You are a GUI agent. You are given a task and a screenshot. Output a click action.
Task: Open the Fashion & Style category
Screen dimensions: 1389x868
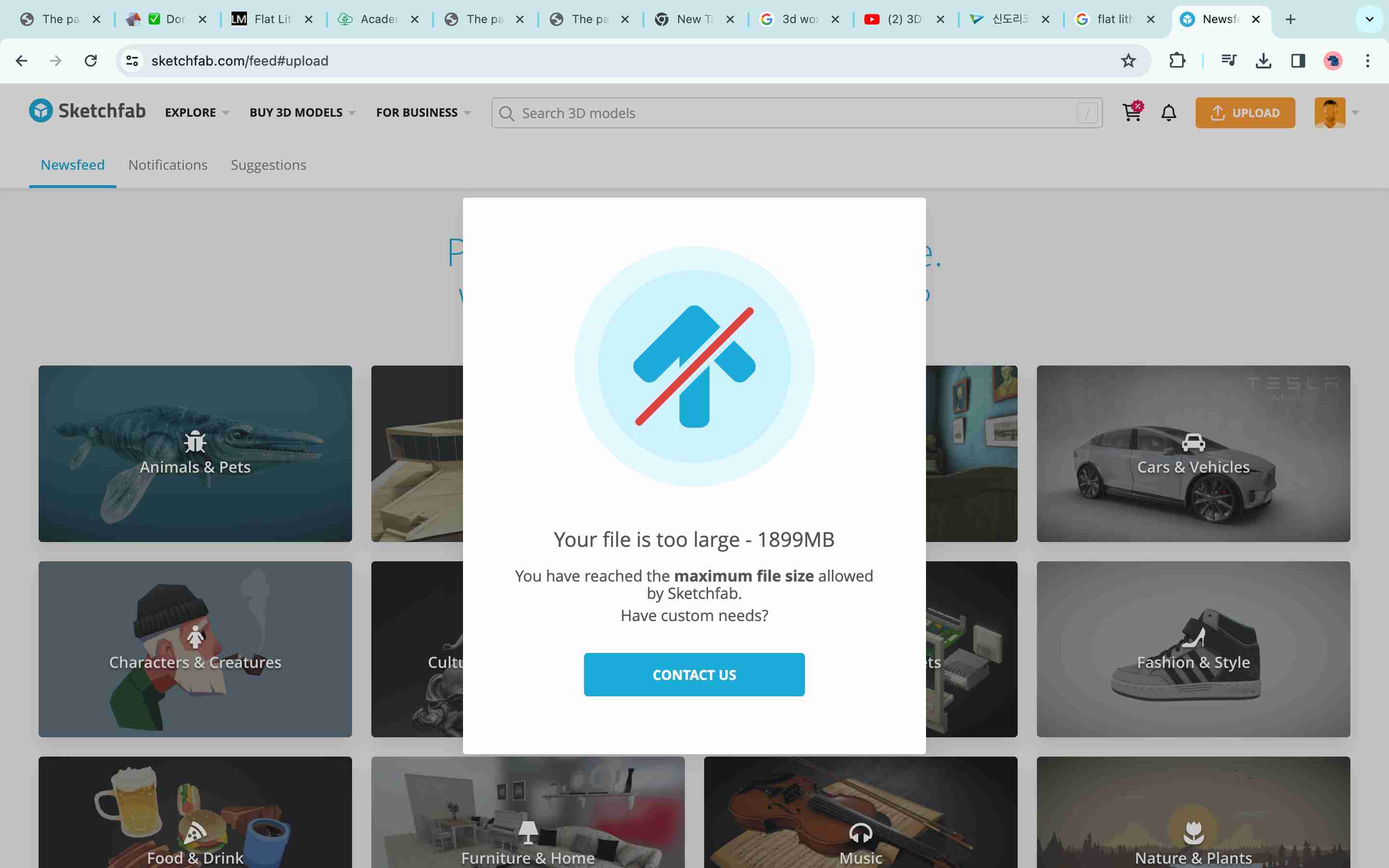tap(1193, 649)
